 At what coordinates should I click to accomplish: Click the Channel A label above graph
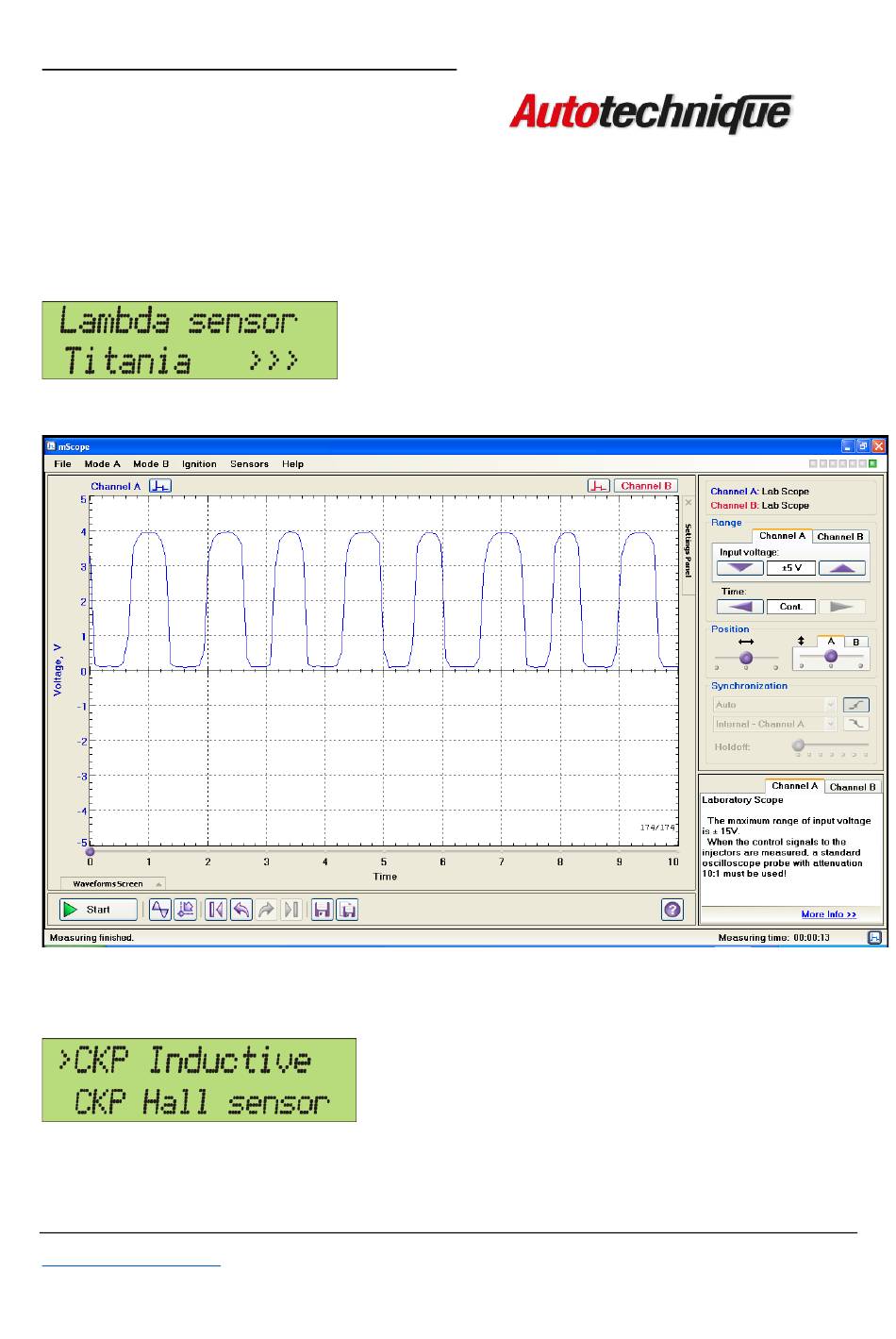(116, 487)
